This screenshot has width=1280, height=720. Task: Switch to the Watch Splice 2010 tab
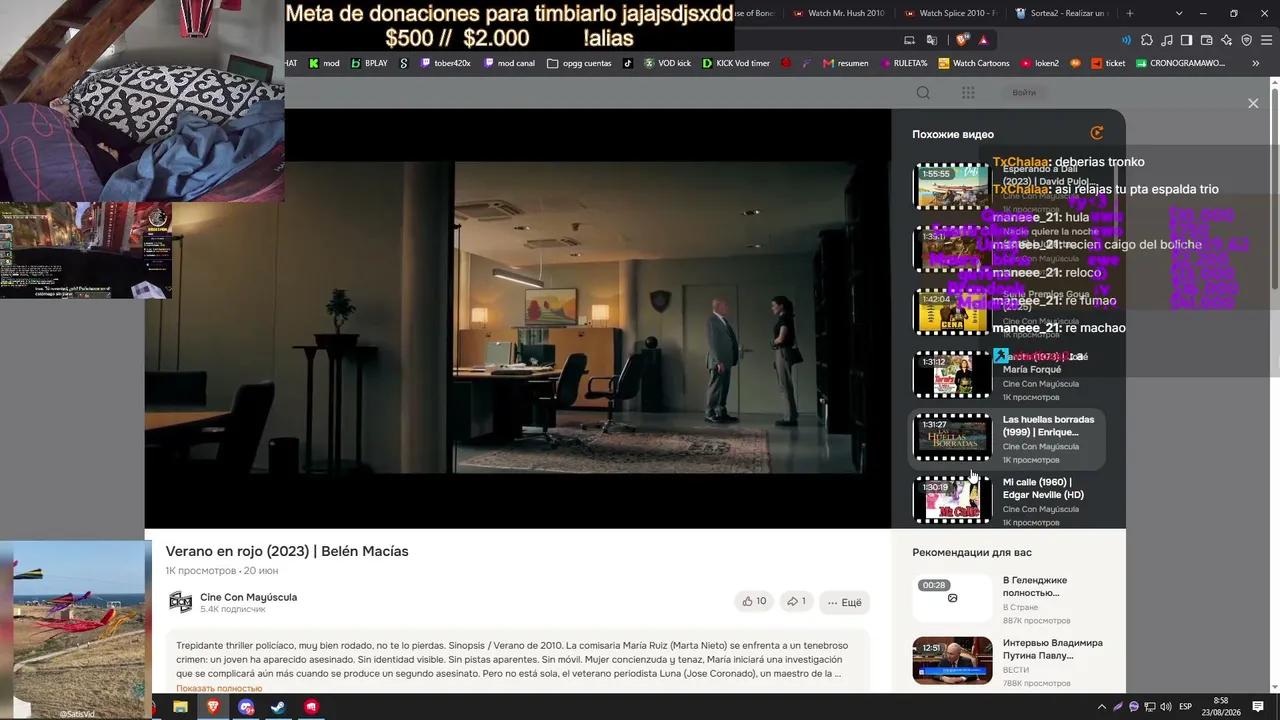coord(949,13)
